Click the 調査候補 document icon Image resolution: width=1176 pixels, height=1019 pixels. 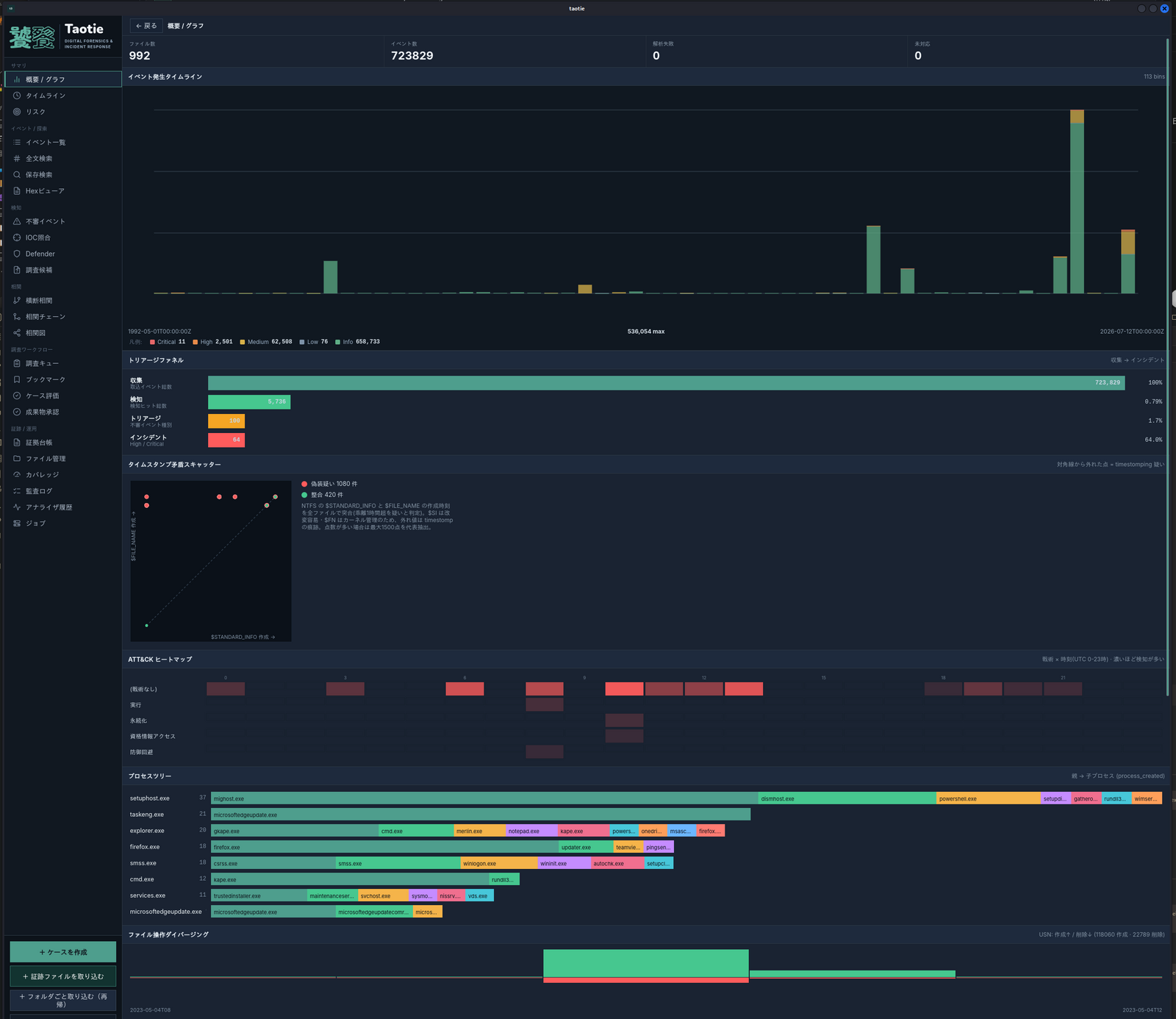click(17, 270)
